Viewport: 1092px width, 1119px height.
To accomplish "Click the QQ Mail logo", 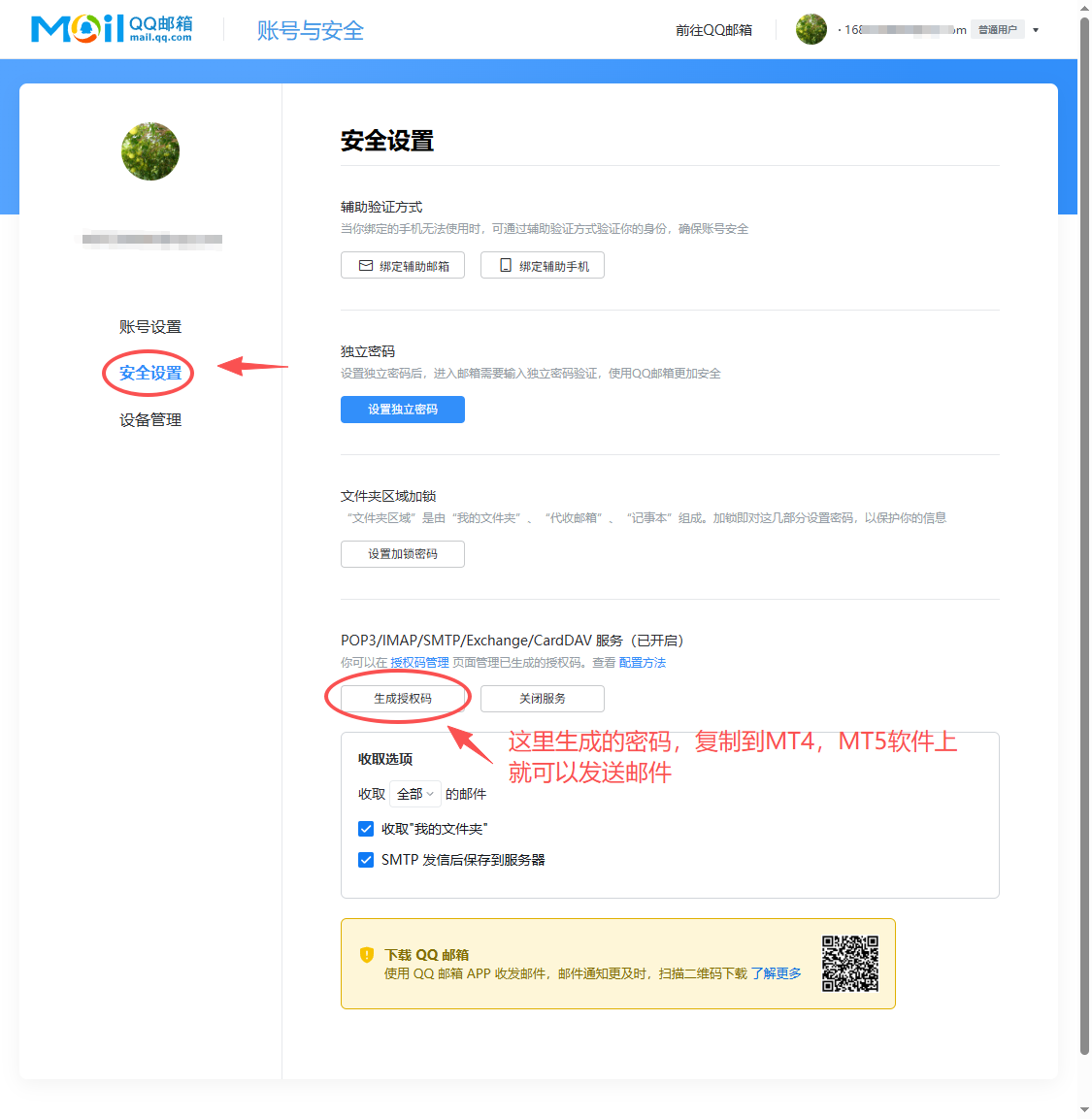I will click(112, 29).
